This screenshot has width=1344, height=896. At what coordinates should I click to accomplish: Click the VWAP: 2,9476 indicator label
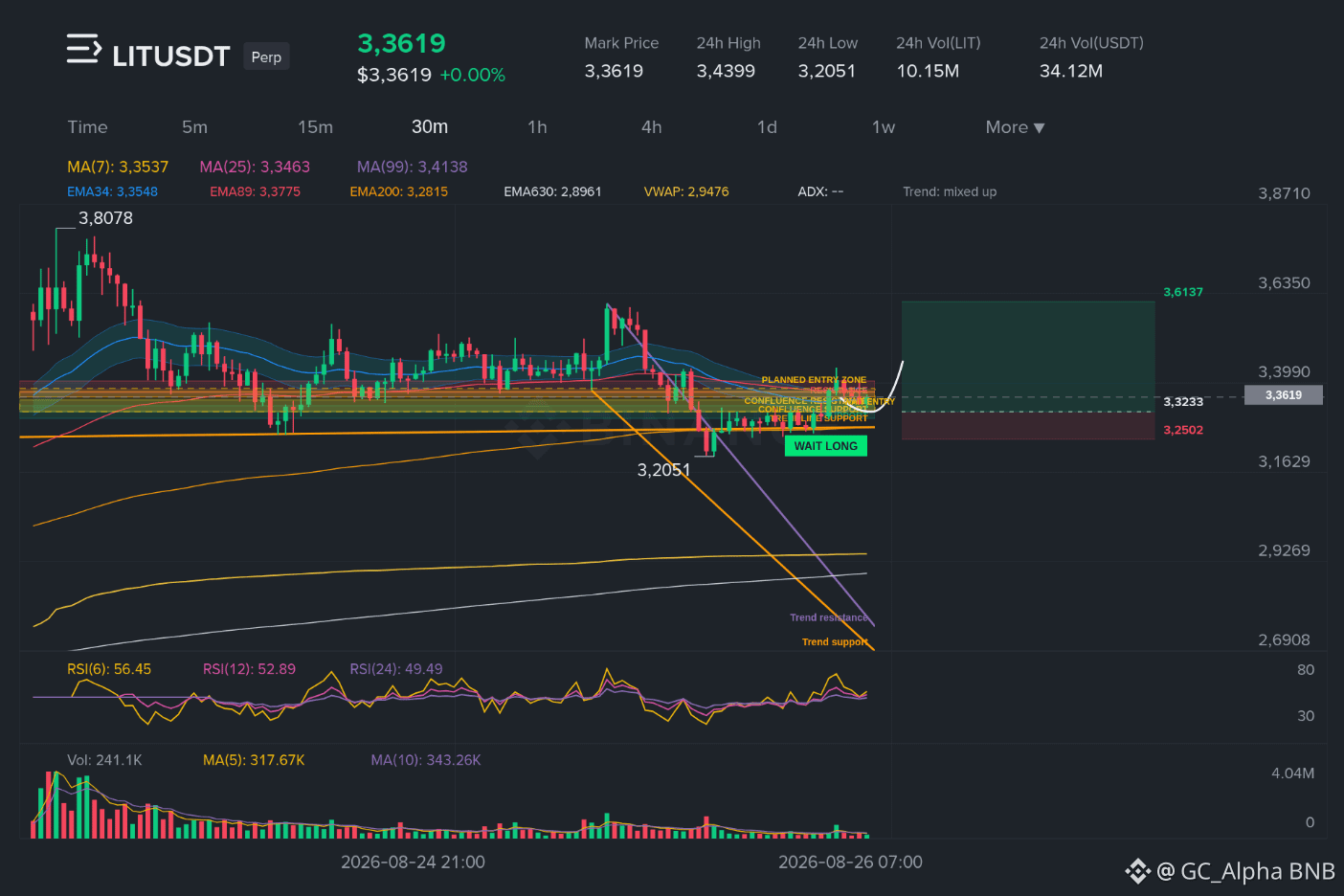[x=686, y=191]
